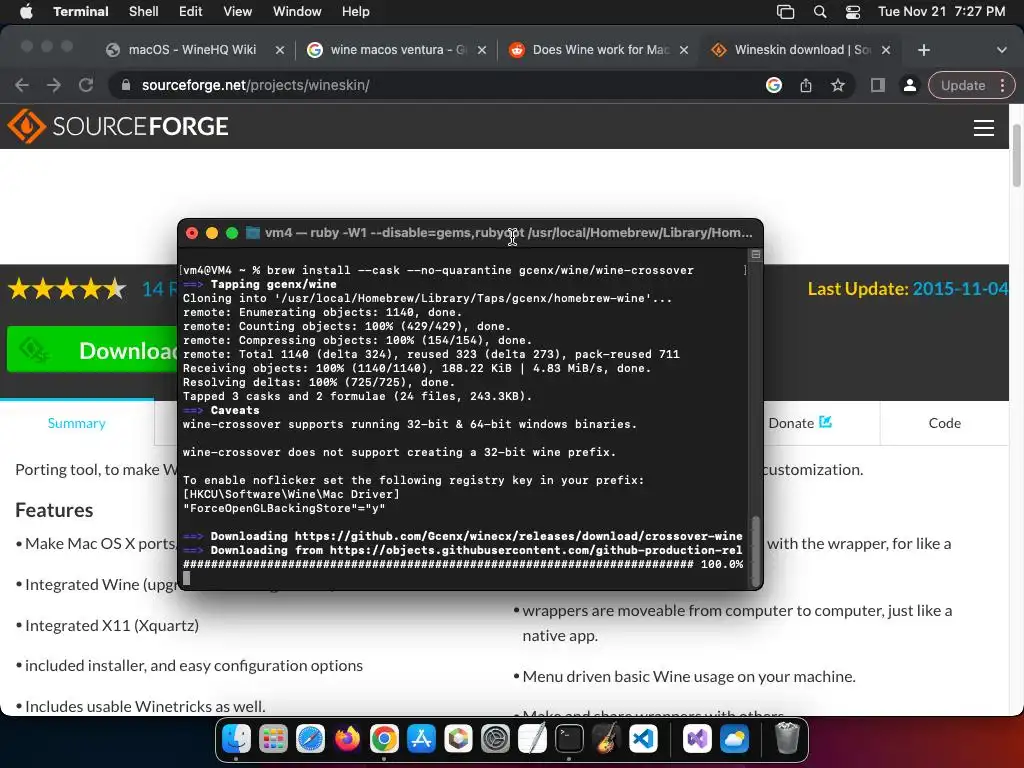
Task: Open the Help menu
Action: [x=356, y=12]
